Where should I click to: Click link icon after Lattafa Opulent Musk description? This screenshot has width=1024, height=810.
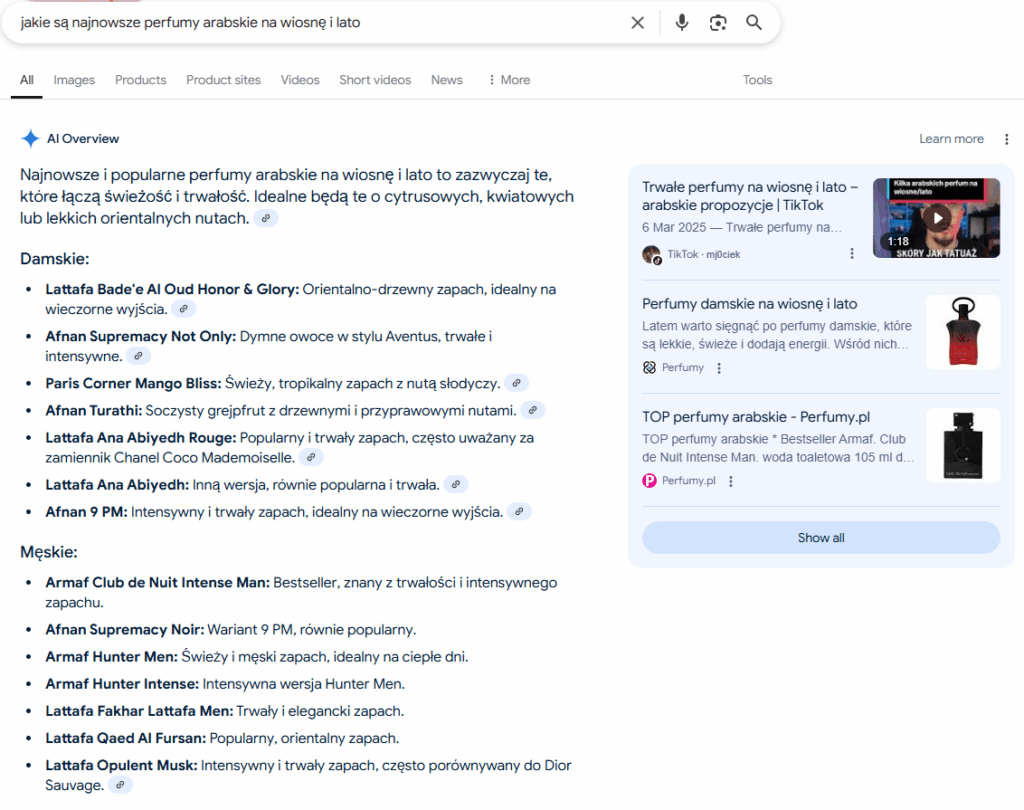[120, 786]
